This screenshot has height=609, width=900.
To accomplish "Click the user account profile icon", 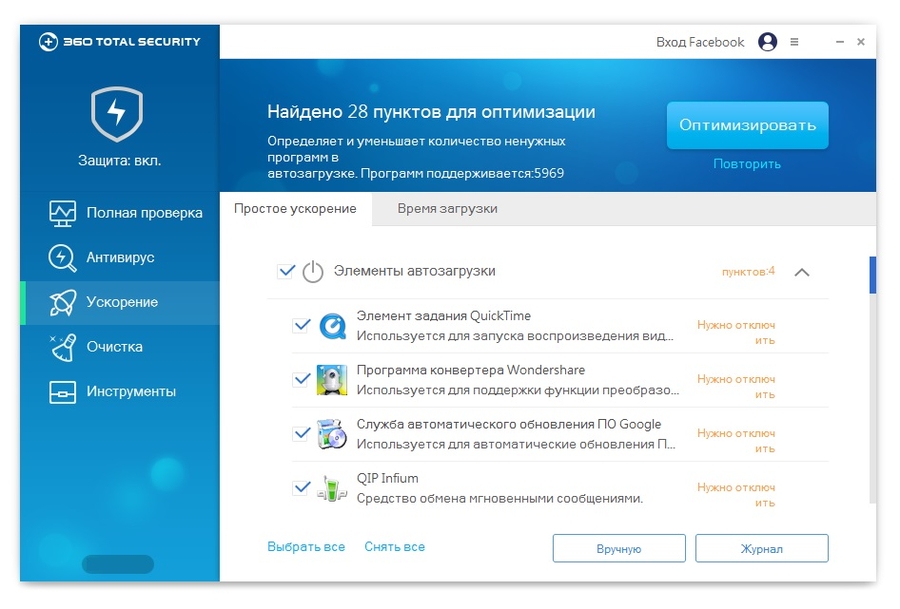I will 767,42.
